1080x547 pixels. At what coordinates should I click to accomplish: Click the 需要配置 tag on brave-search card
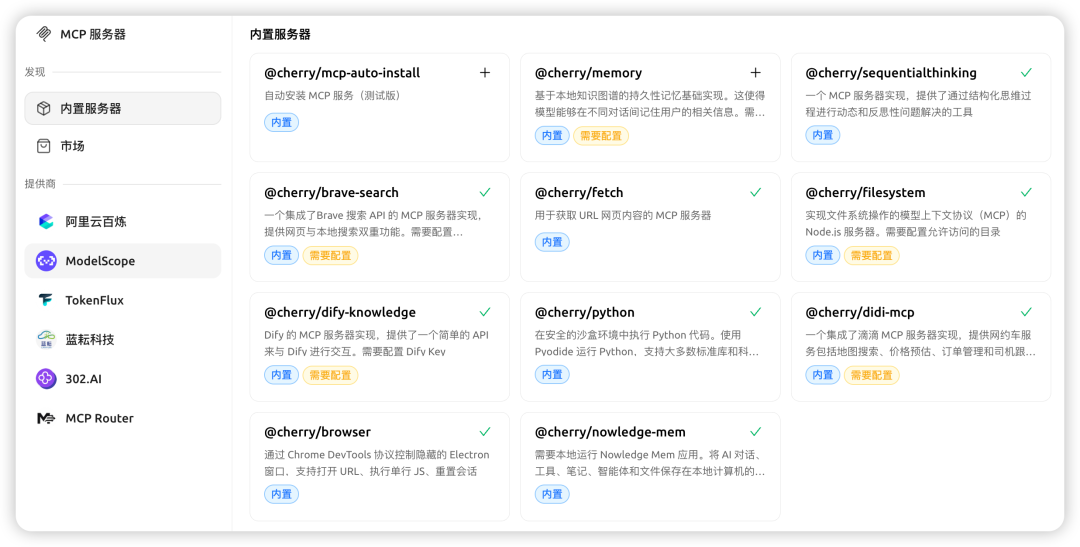tap(330, 256)
